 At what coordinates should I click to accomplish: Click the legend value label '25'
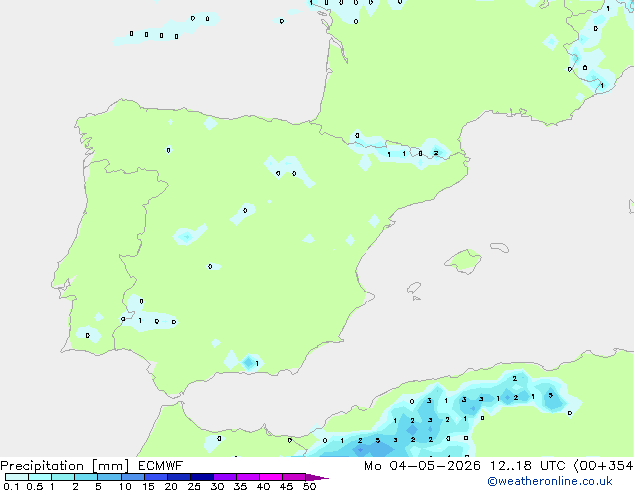coord(194,486)
